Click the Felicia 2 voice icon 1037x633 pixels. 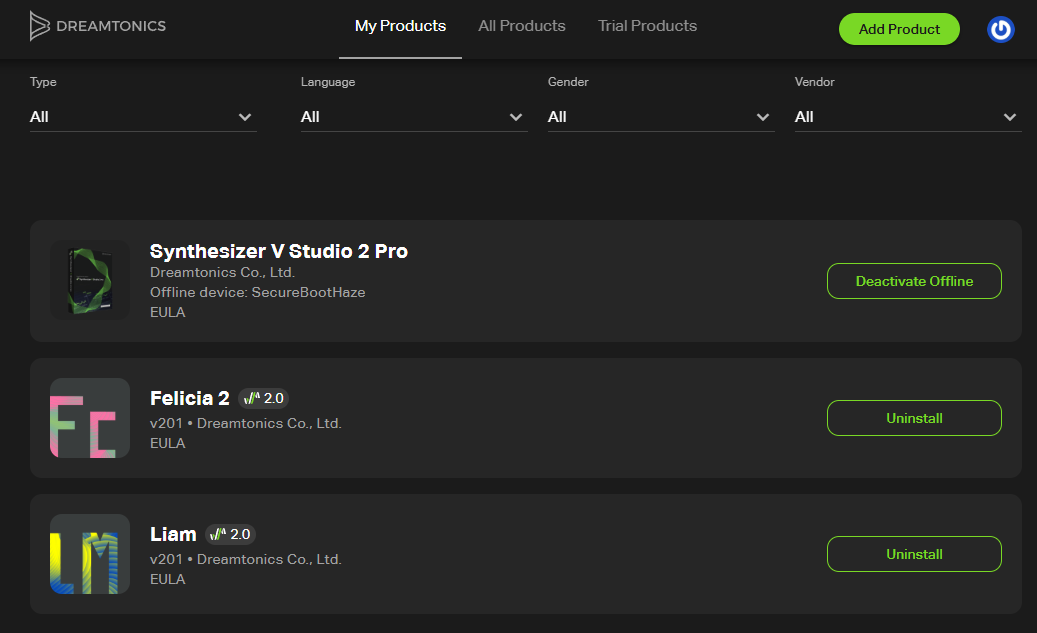point(90,418)
